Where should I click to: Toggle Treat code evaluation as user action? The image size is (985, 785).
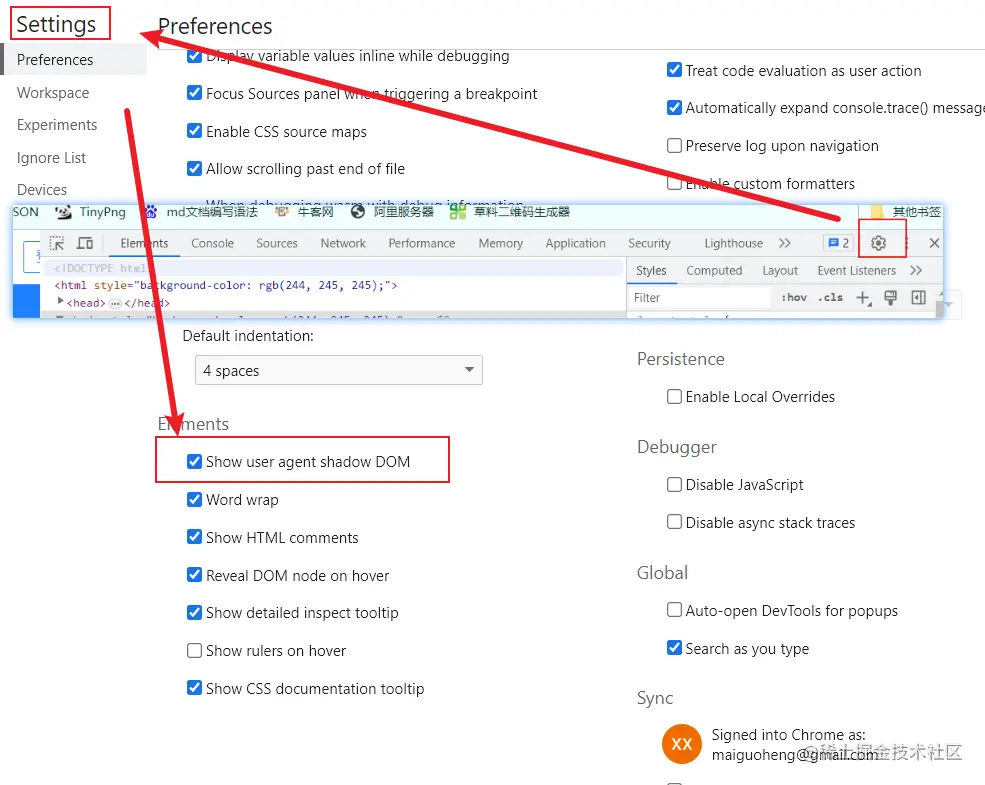pyautogui.click(x=674, y=70)
